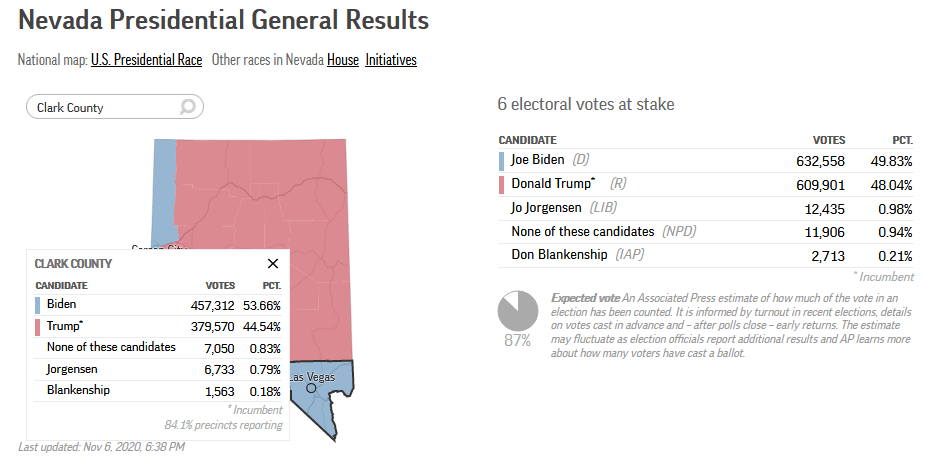Click the expected vote pie chart icon
This screenshot has height=467, width=938.
pyautogui.click(x=517, y=313)
